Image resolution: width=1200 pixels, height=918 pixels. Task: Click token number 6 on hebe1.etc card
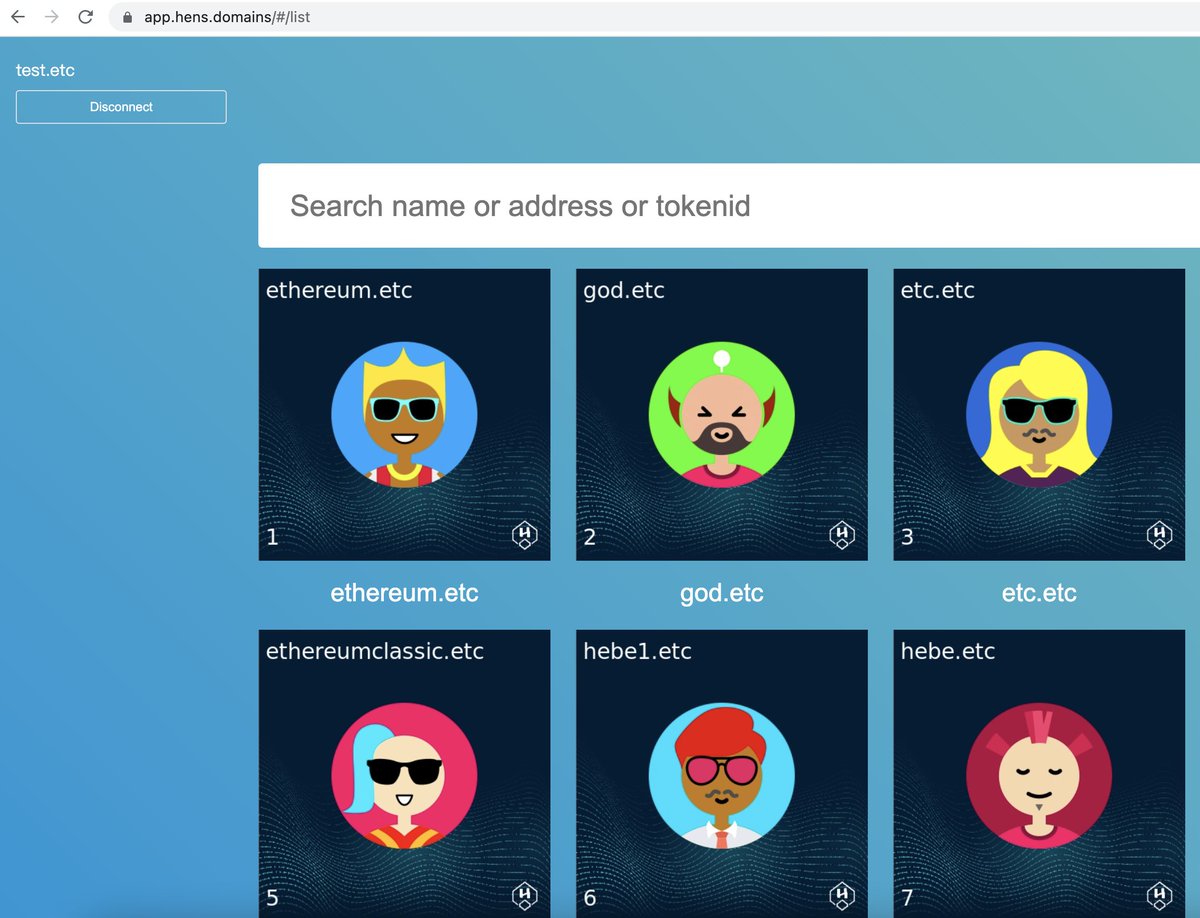pyautogui.click(x=590, y=898)
